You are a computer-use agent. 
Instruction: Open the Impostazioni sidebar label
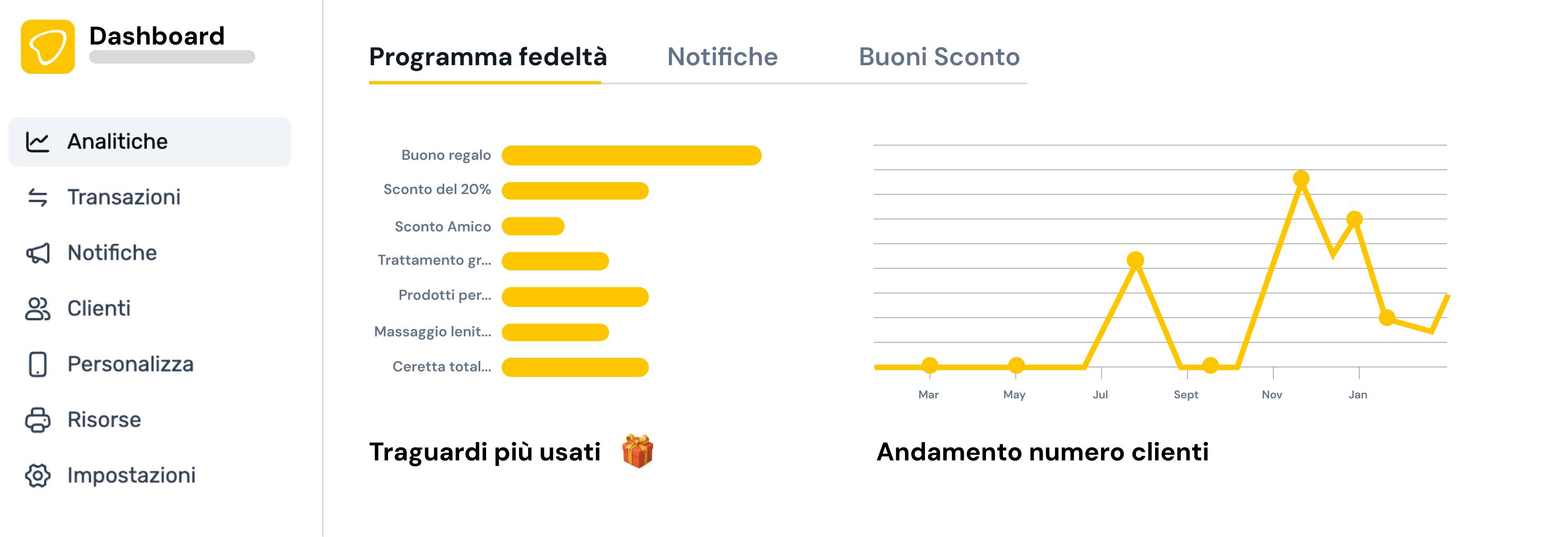(131, 476)
